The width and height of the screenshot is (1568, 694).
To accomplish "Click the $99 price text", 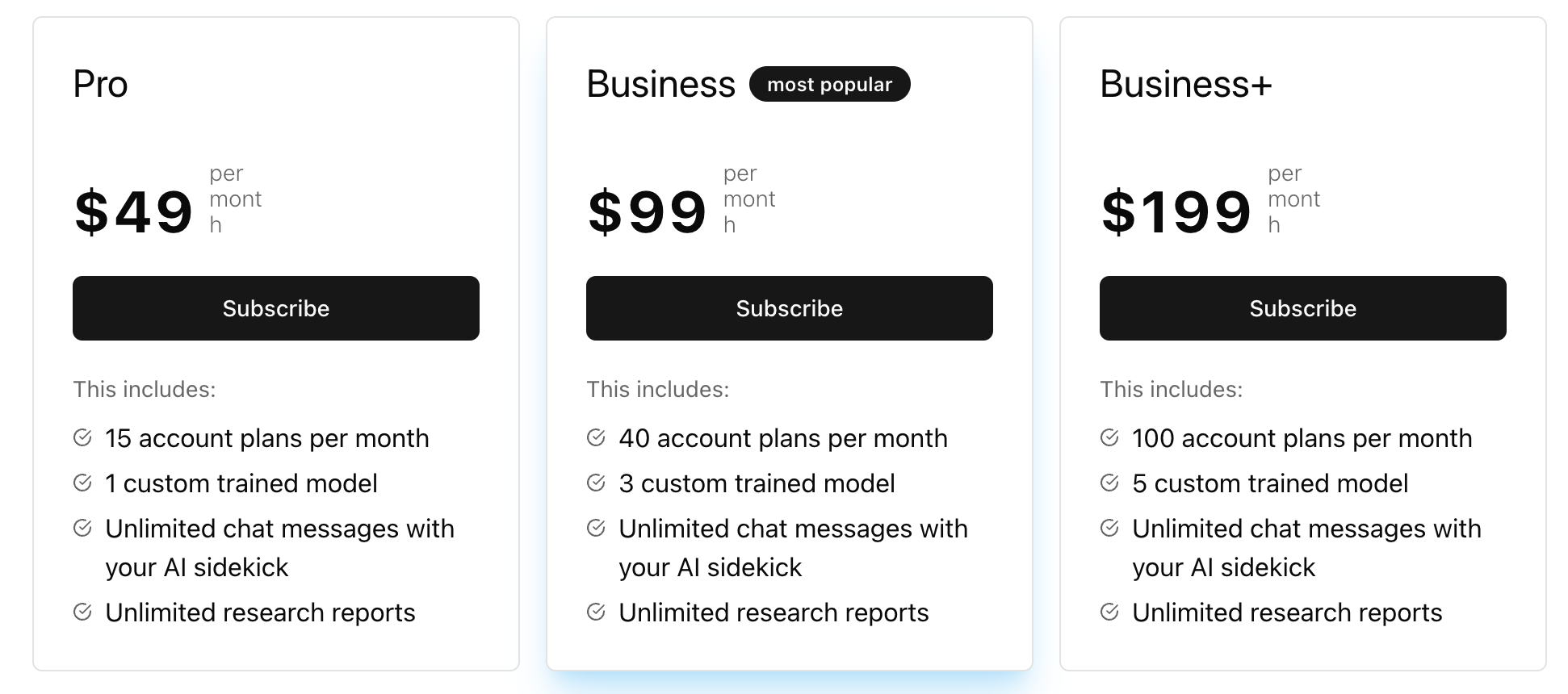I will coord(648,212).
